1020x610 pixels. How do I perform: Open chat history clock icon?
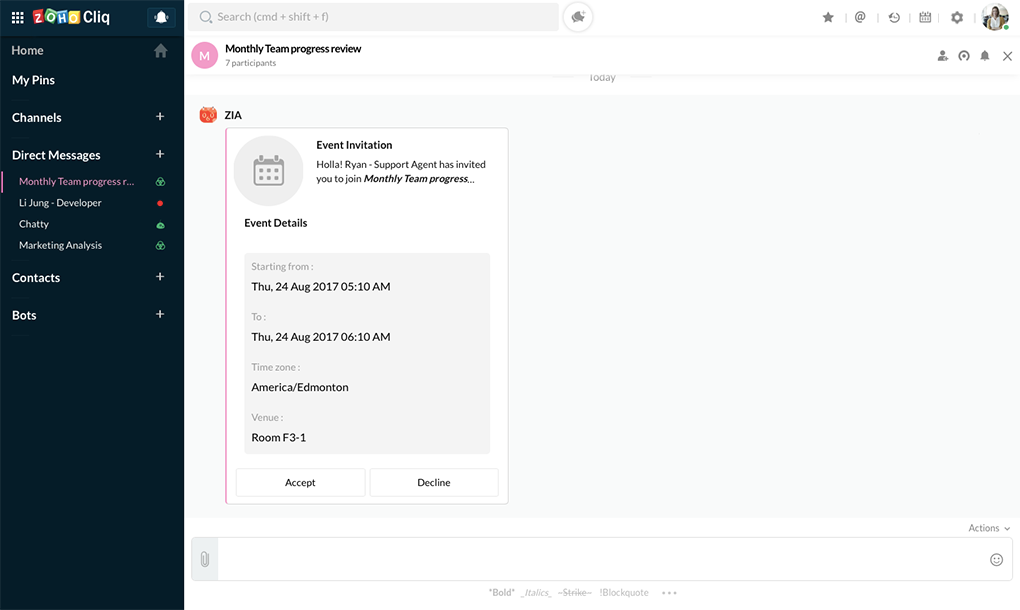[894, 17]
